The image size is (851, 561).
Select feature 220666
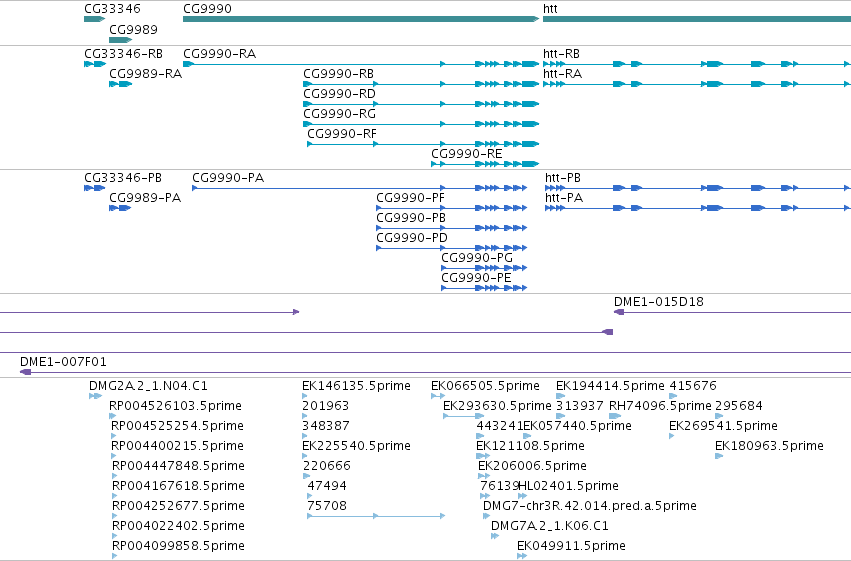coord(327,467)
